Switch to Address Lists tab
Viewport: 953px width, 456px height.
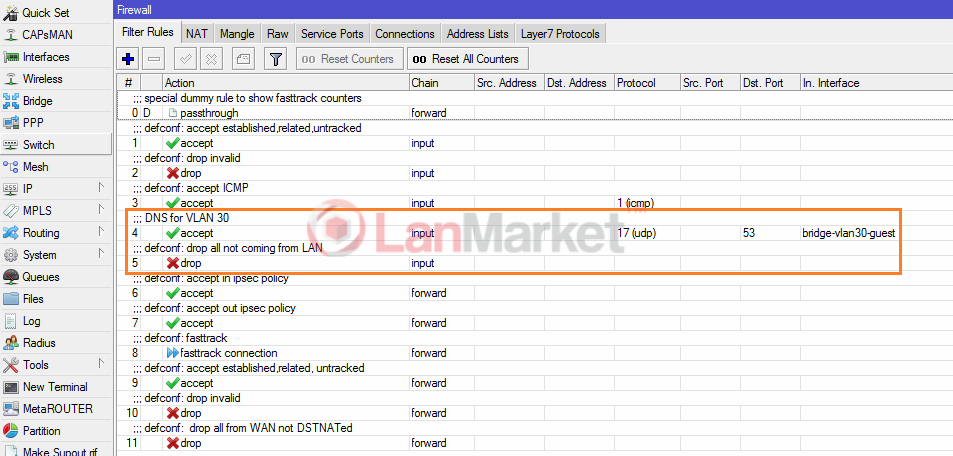click(x=478, y=34)
